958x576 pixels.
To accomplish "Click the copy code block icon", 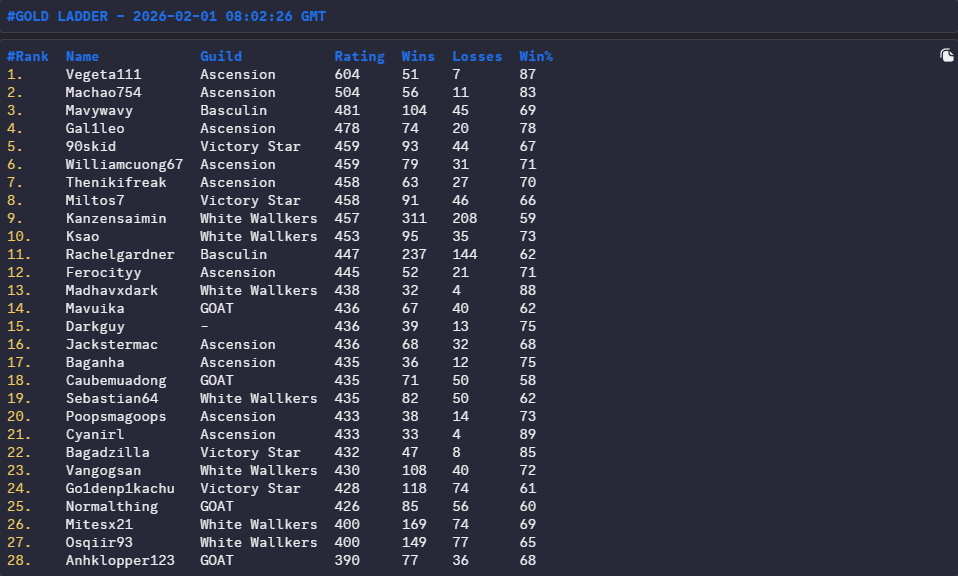I will click(x=946, y=56).
